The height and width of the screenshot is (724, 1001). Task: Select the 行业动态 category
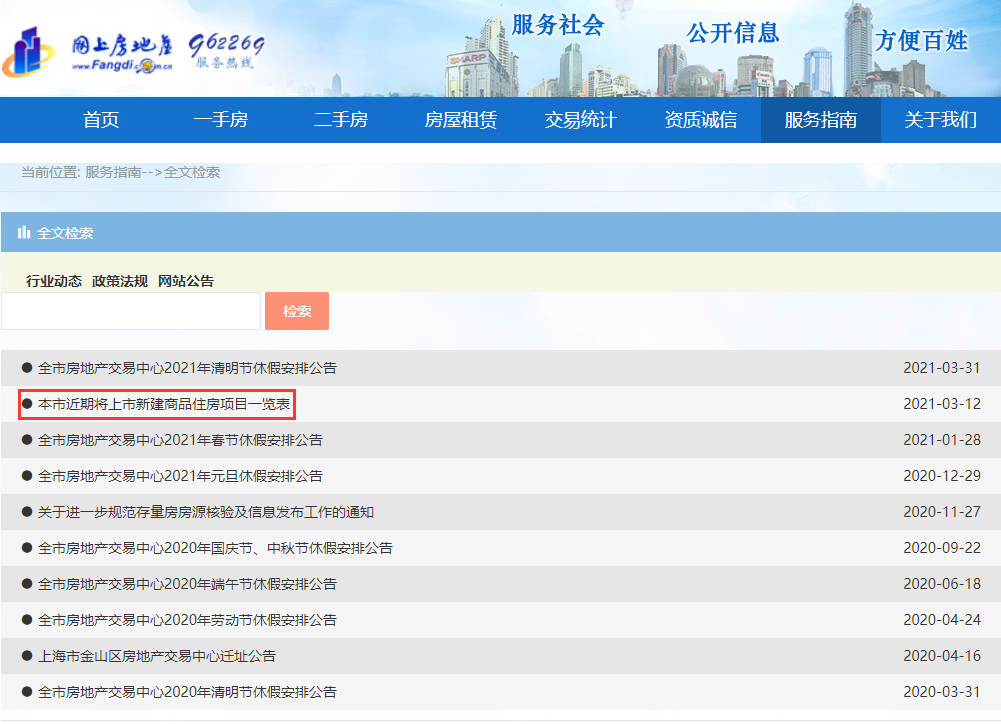pos(54,281)
